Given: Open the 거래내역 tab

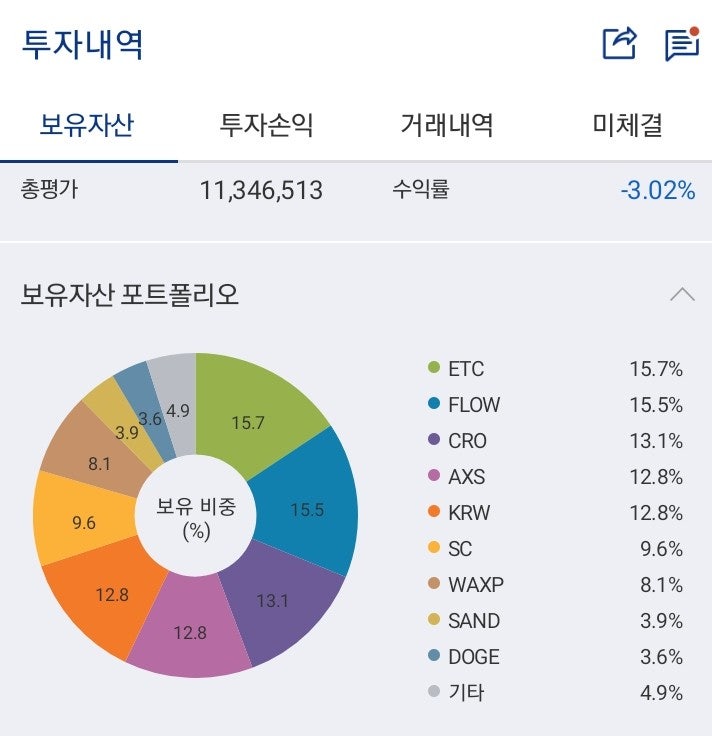Looking at the screenshot, I should pos(446,125).
